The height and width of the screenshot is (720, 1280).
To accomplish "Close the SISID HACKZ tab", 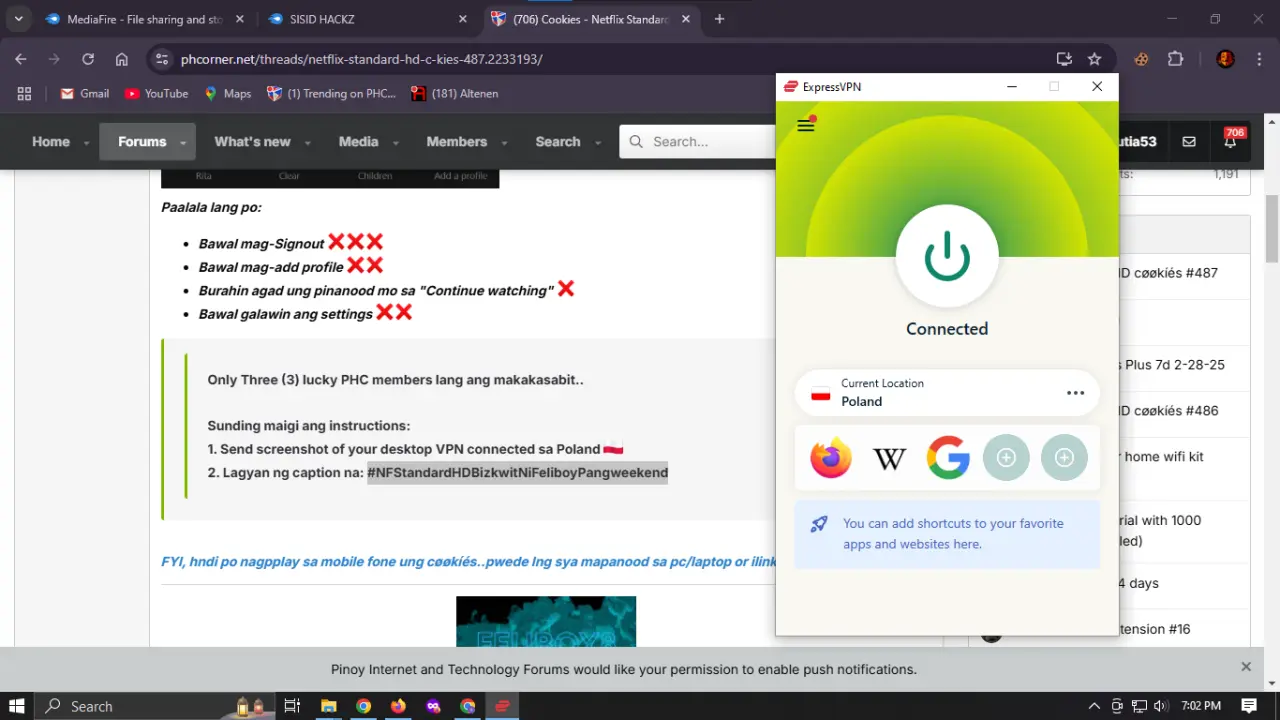I will point(462,19).
